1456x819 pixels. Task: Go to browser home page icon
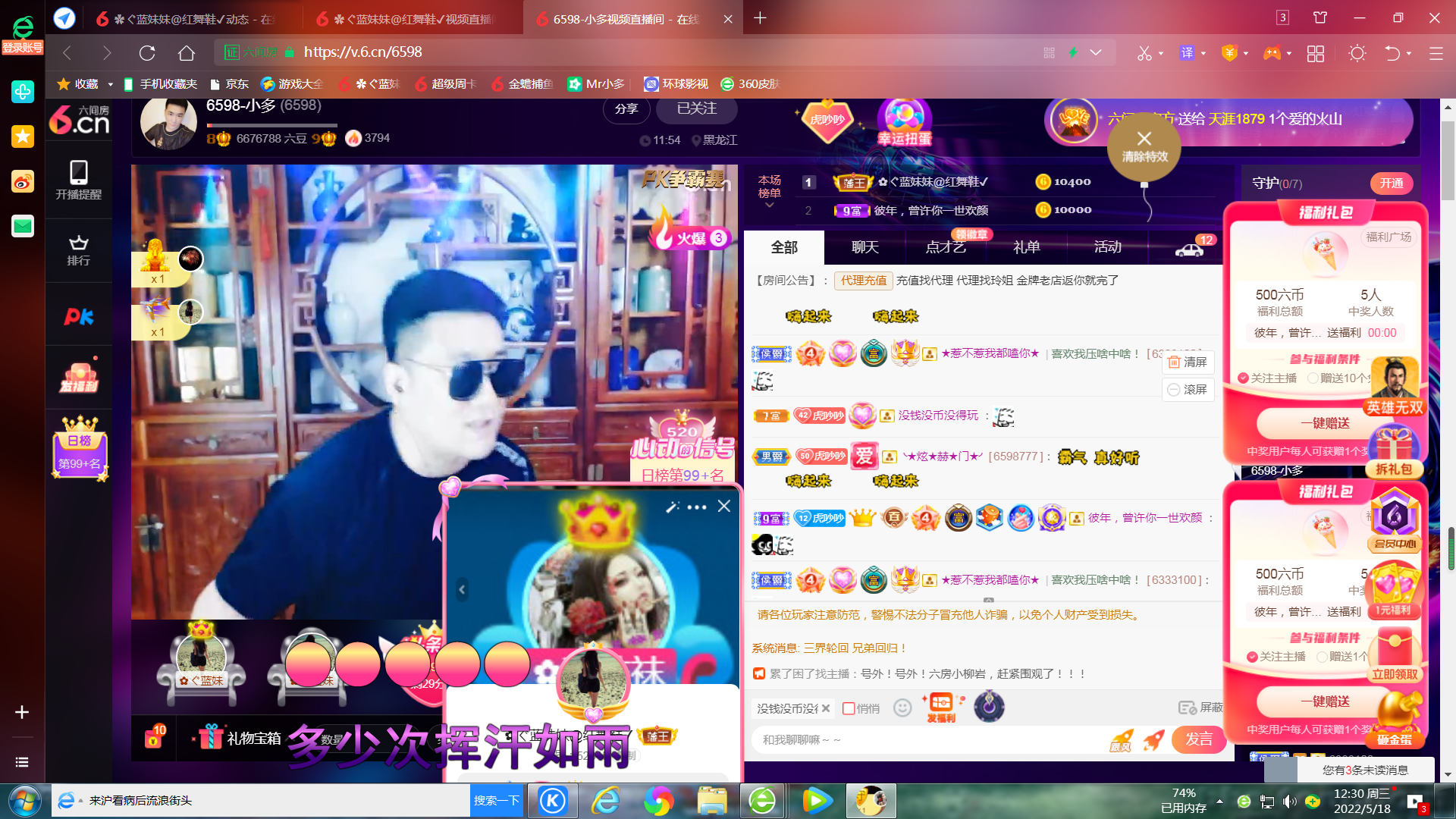[x=187, y=53]
